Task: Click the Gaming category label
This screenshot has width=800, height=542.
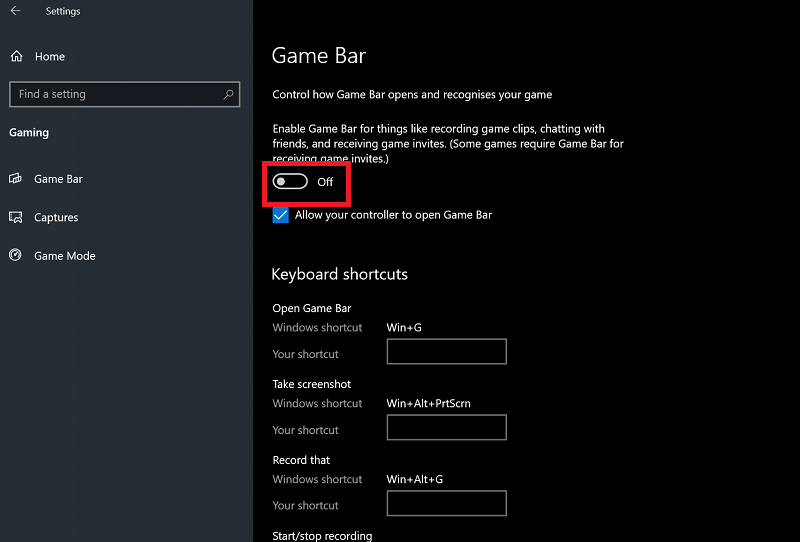Action: (x=29, y=133)
